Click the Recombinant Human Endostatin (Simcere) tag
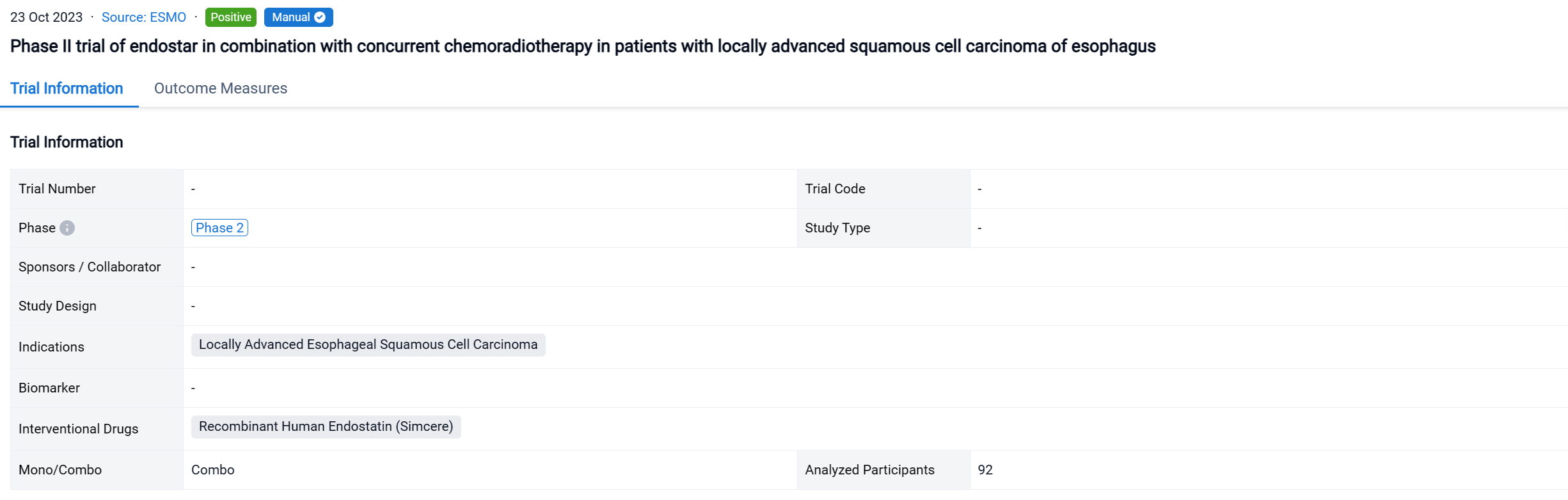Screen dimensions: 1568x500 click(x=326, y=426)
